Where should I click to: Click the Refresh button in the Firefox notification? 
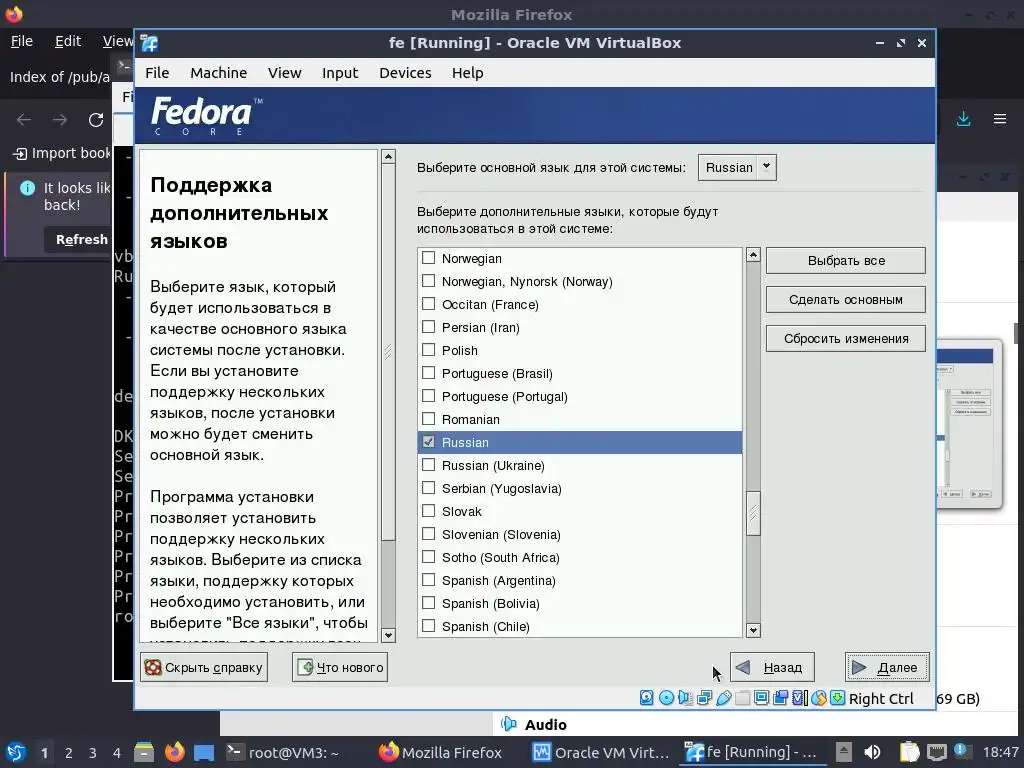point(82,240)
